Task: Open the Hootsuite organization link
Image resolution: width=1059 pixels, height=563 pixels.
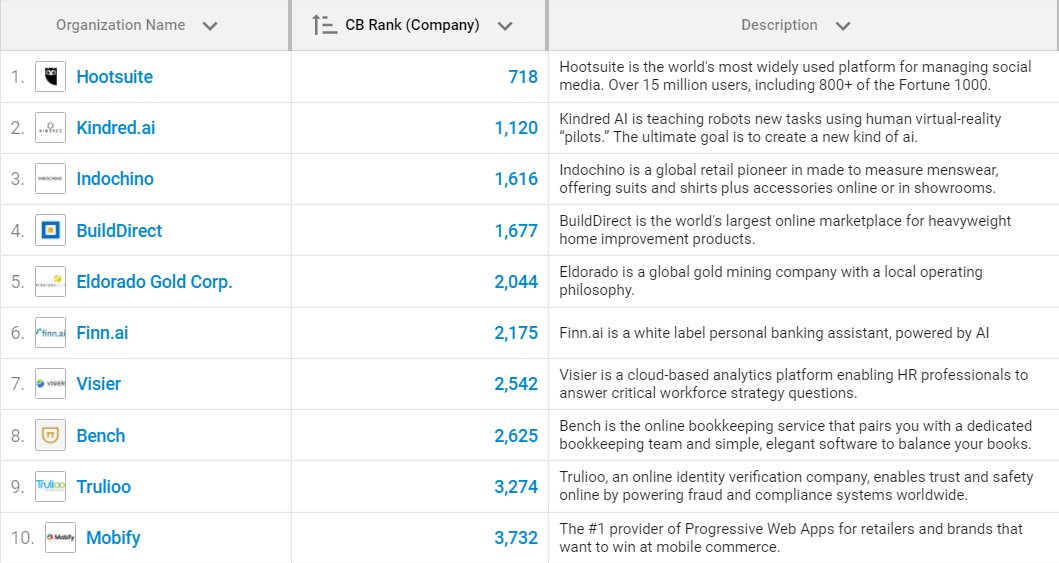Action: point(115,77)
